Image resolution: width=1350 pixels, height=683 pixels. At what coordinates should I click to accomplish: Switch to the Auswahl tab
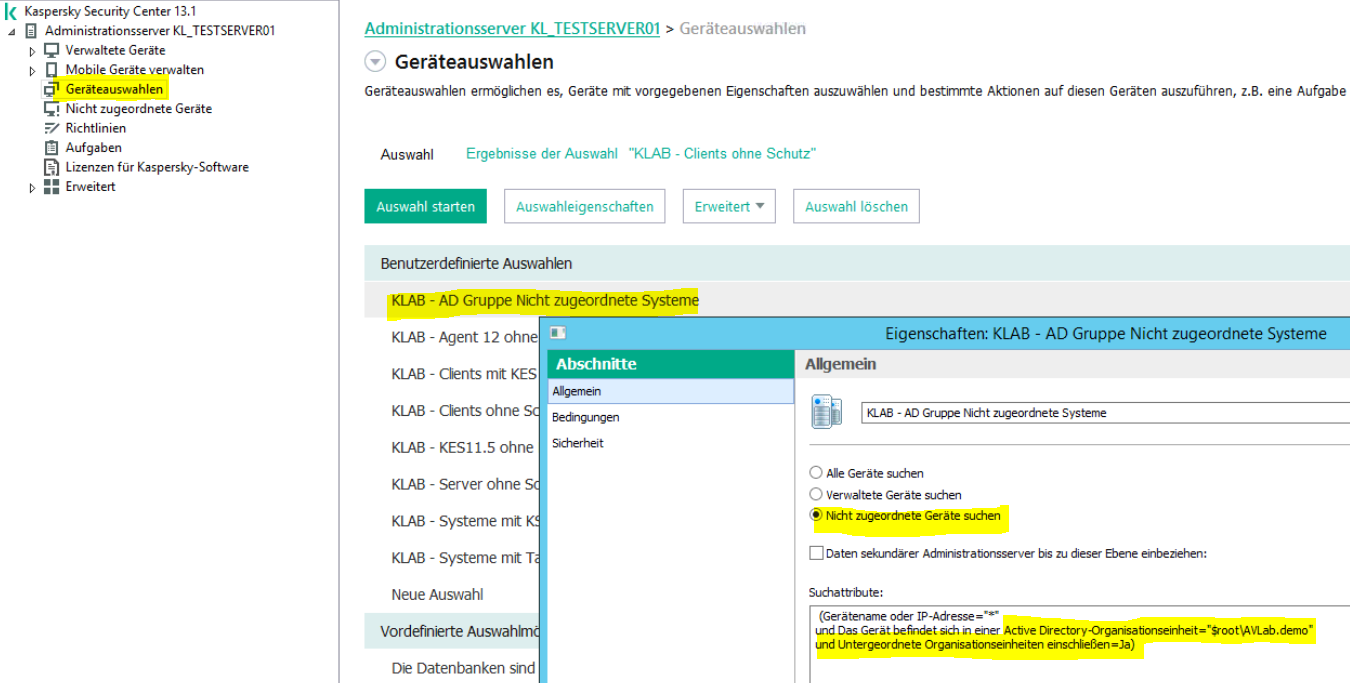click(407, 154)
